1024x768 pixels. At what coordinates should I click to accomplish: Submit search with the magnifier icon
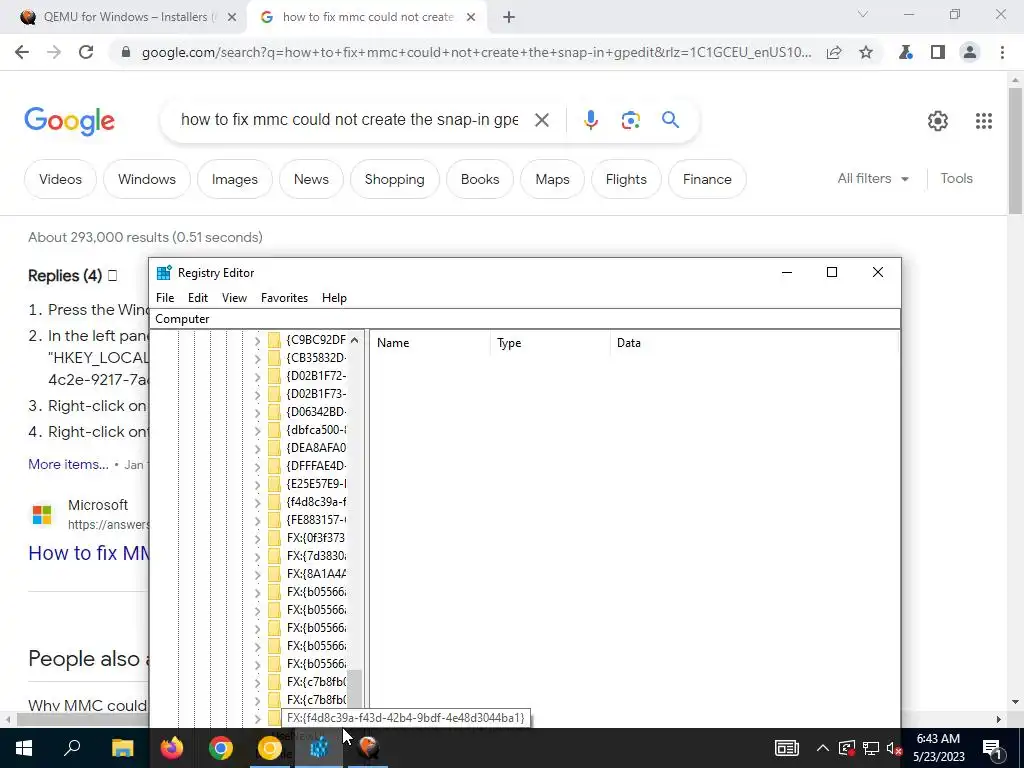(670, 120)
